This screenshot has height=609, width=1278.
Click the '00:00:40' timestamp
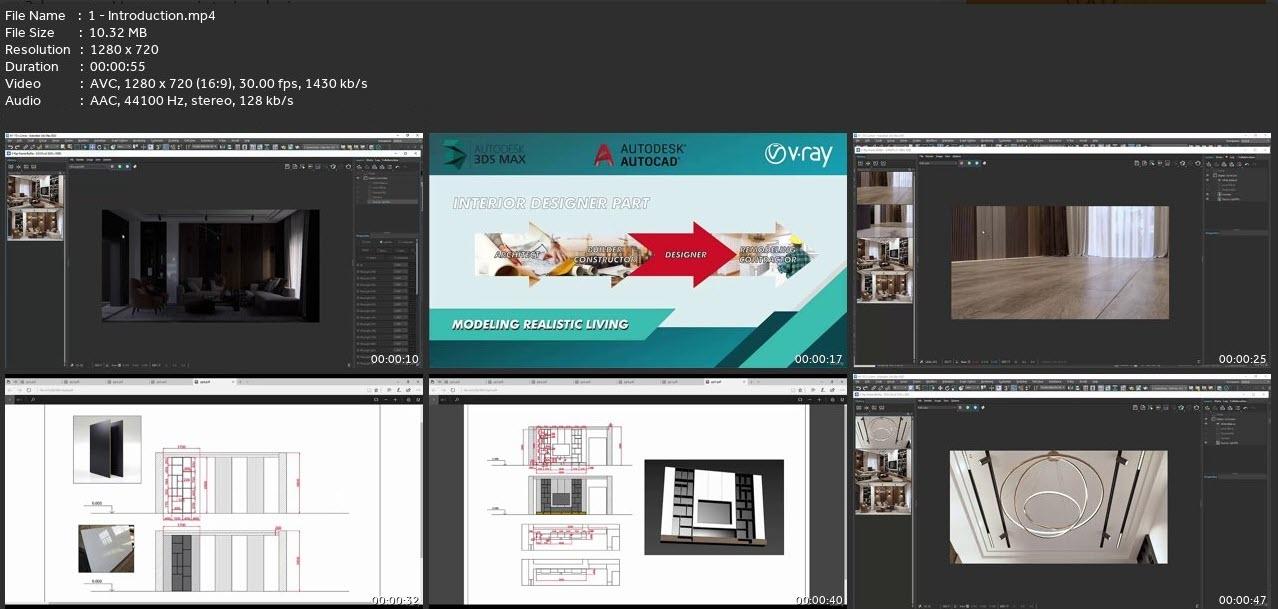tap(820, 600)
